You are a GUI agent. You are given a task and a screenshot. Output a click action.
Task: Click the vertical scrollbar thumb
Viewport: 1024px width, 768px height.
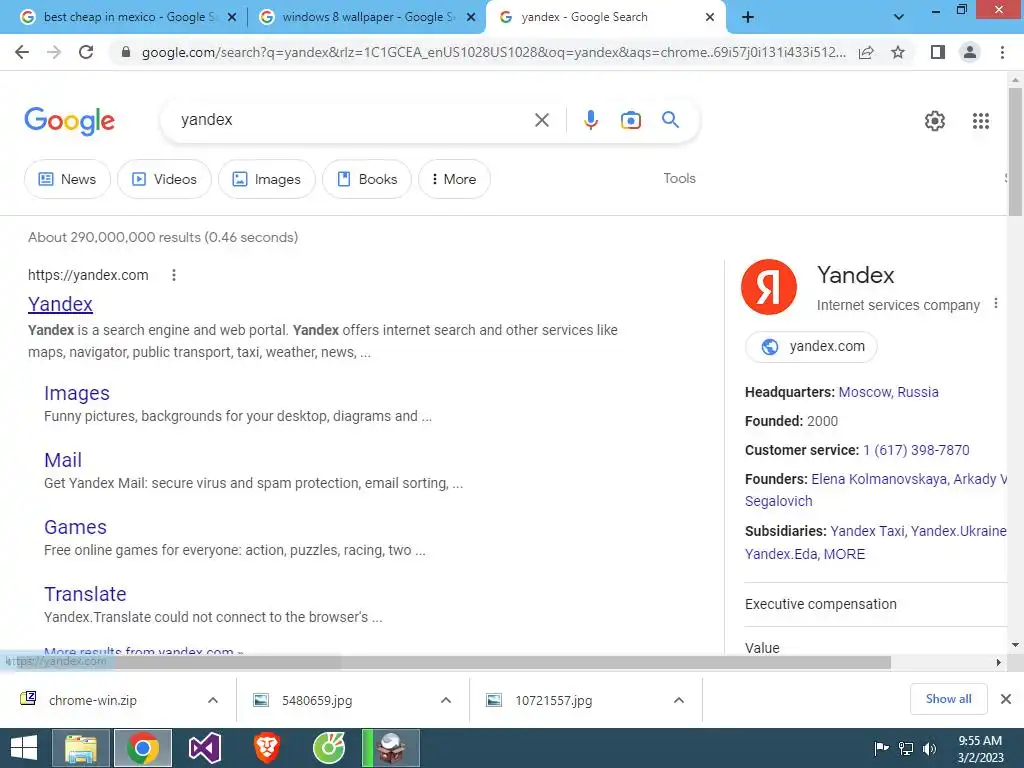point(1015,150)
